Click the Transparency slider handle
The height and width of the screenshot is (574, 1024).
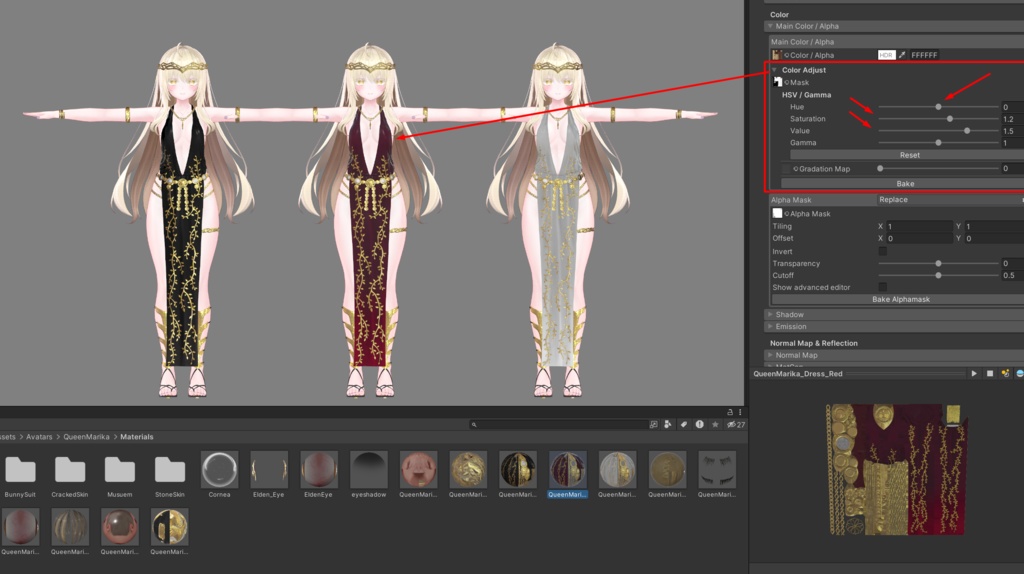click(938, 263)
